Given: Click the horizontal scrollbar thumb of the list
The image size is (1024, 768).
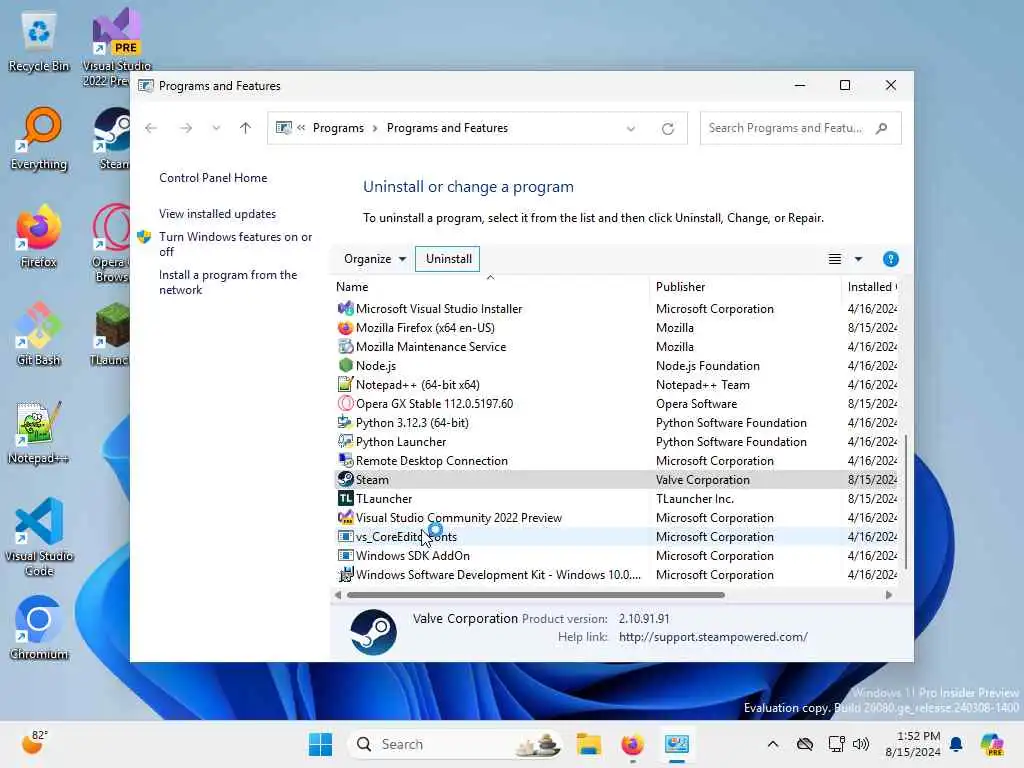Looking at the screenshot, I should pos(536,595).
